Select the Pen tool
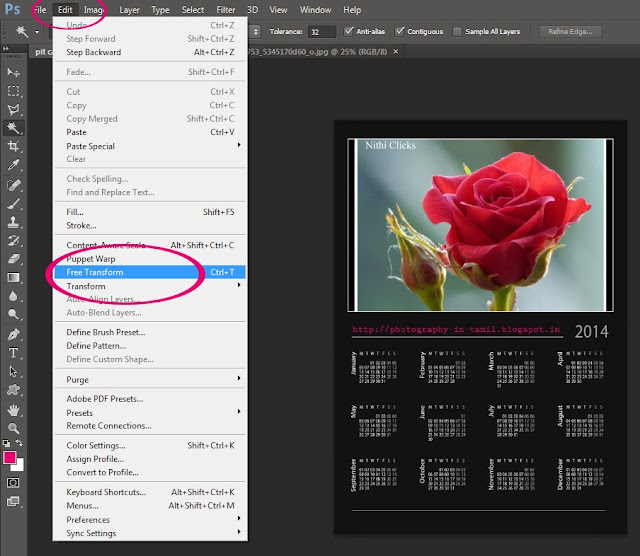 pyautogui.click(x=13, y=335)
